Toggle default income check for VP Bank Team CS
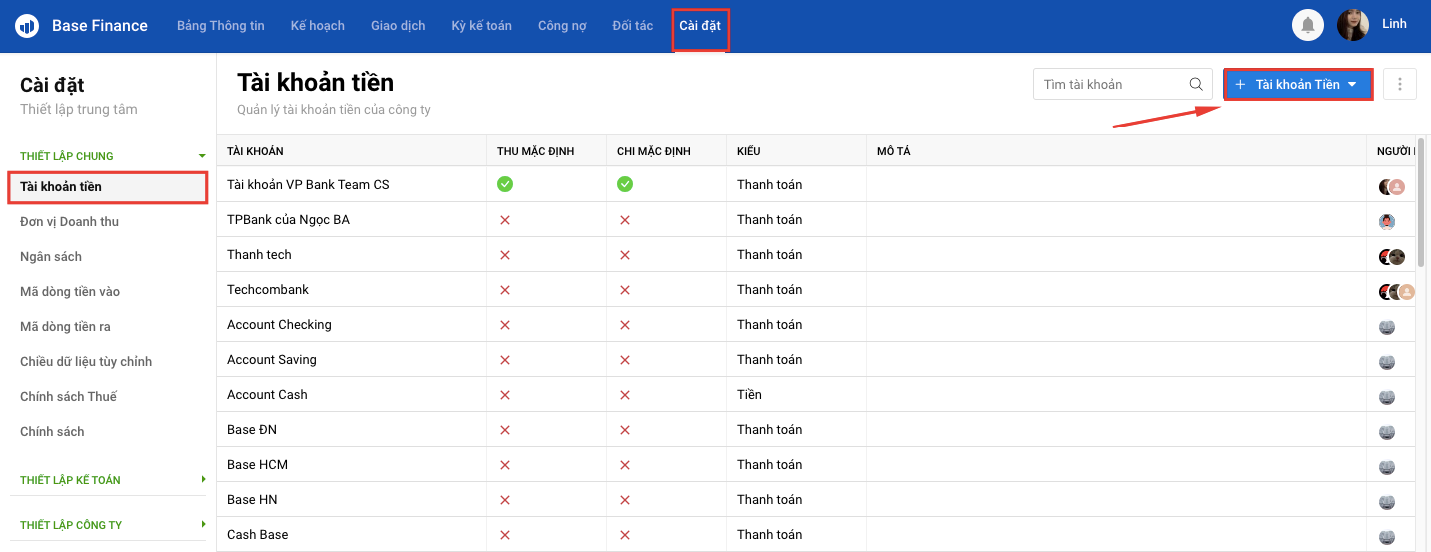Screen dimensions: 1431x552 [505, 184]
